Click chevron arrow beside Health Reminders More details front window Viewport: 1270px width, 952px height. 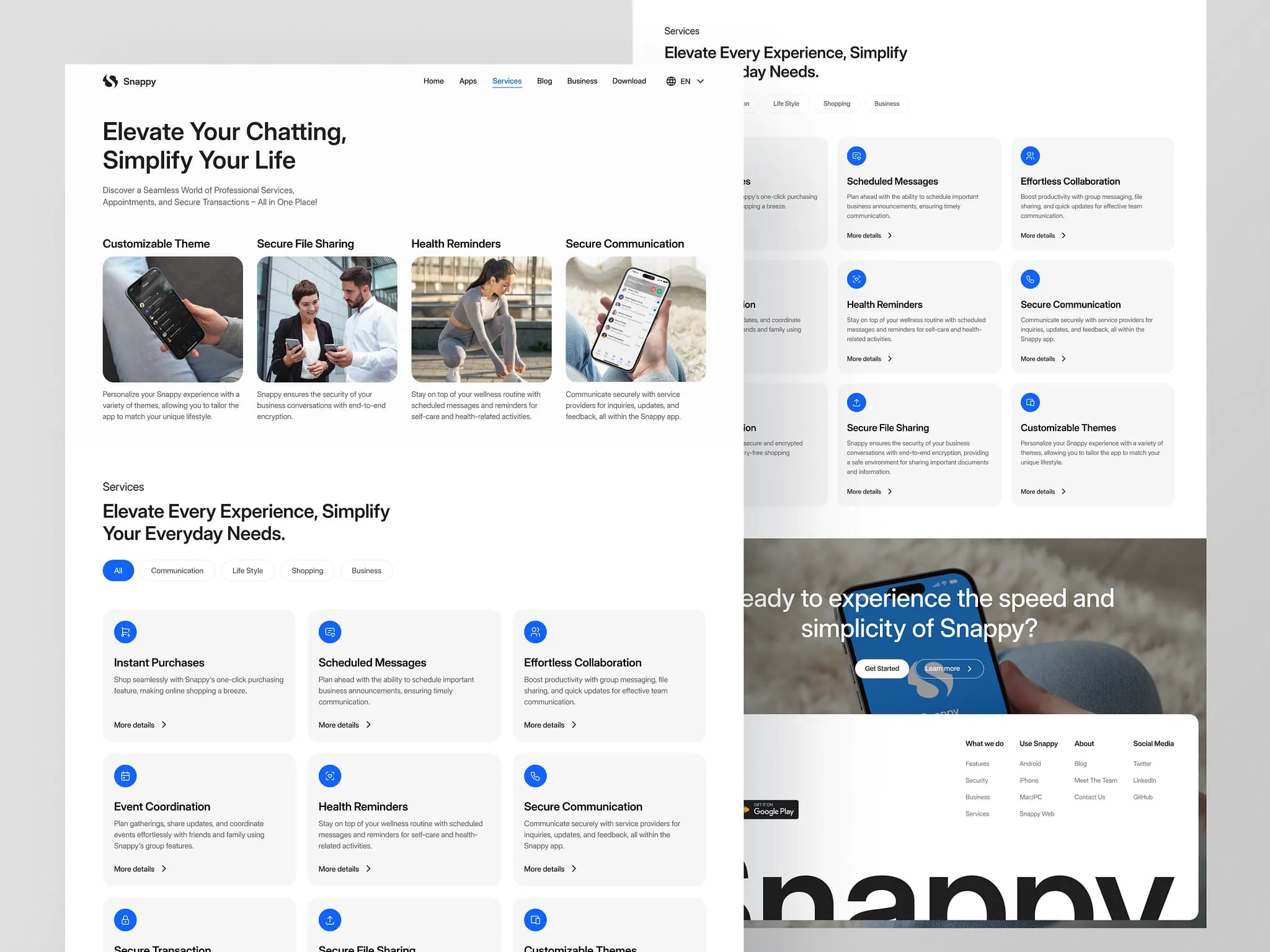coord(368,868)
